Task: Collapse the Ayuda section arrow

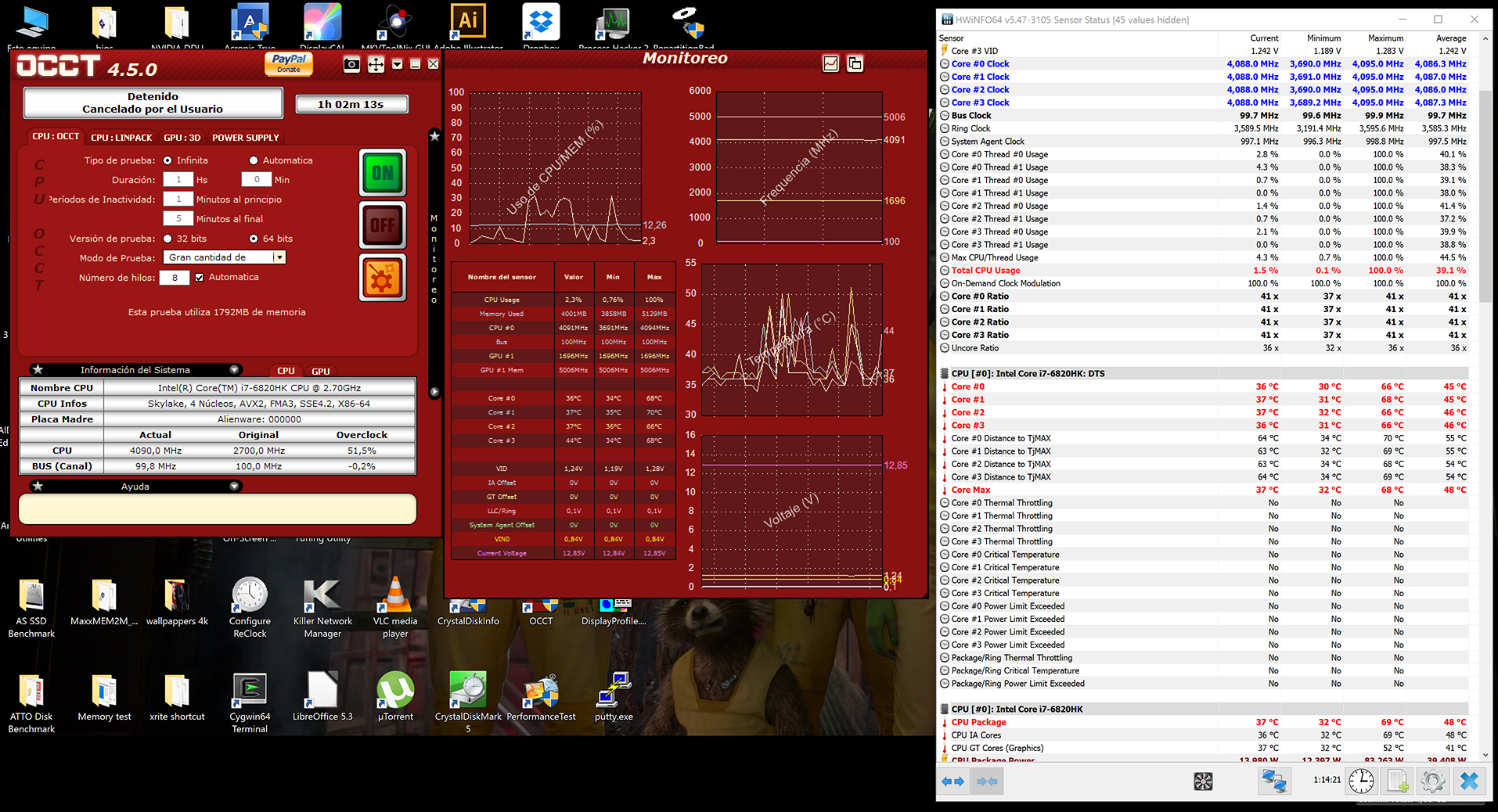Action: click(234, 487)
